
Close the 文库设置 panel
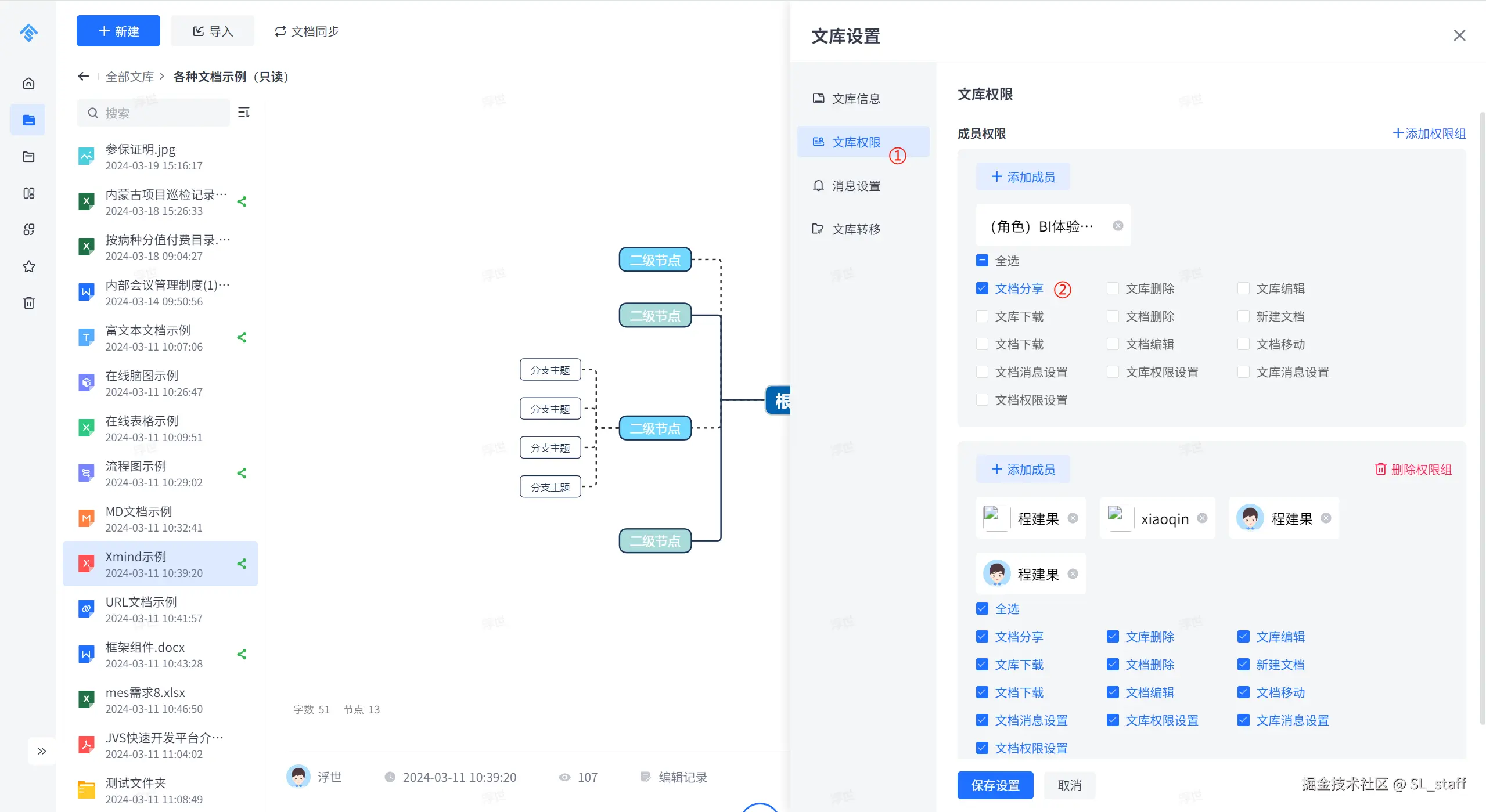[x=1459, y=35]
